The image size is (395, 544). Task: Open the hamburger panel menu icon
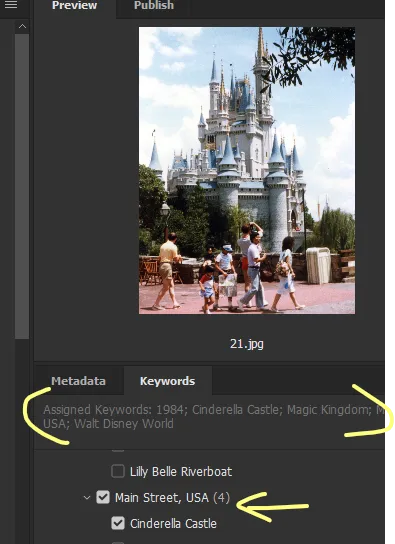tap(11, 5)
